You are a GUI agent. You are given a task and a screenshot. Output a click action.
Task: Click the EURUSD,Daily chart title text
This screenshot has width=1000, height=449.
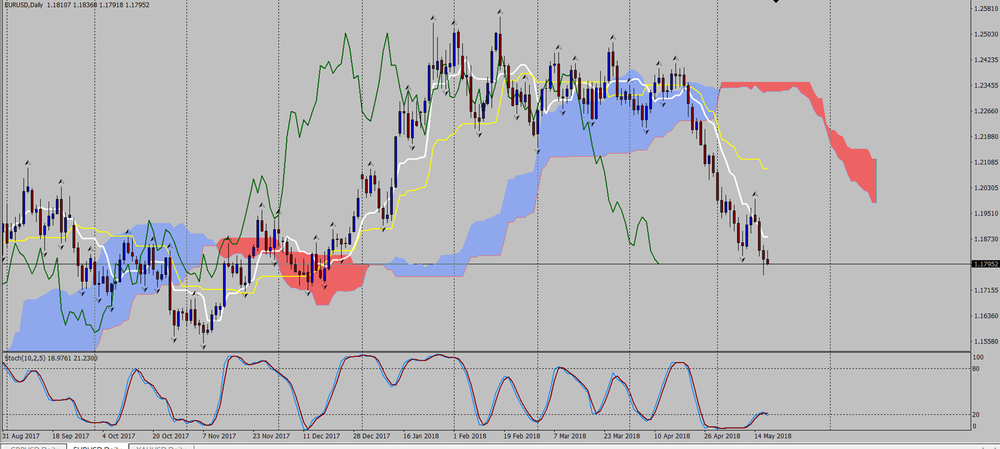coord(22,3)
